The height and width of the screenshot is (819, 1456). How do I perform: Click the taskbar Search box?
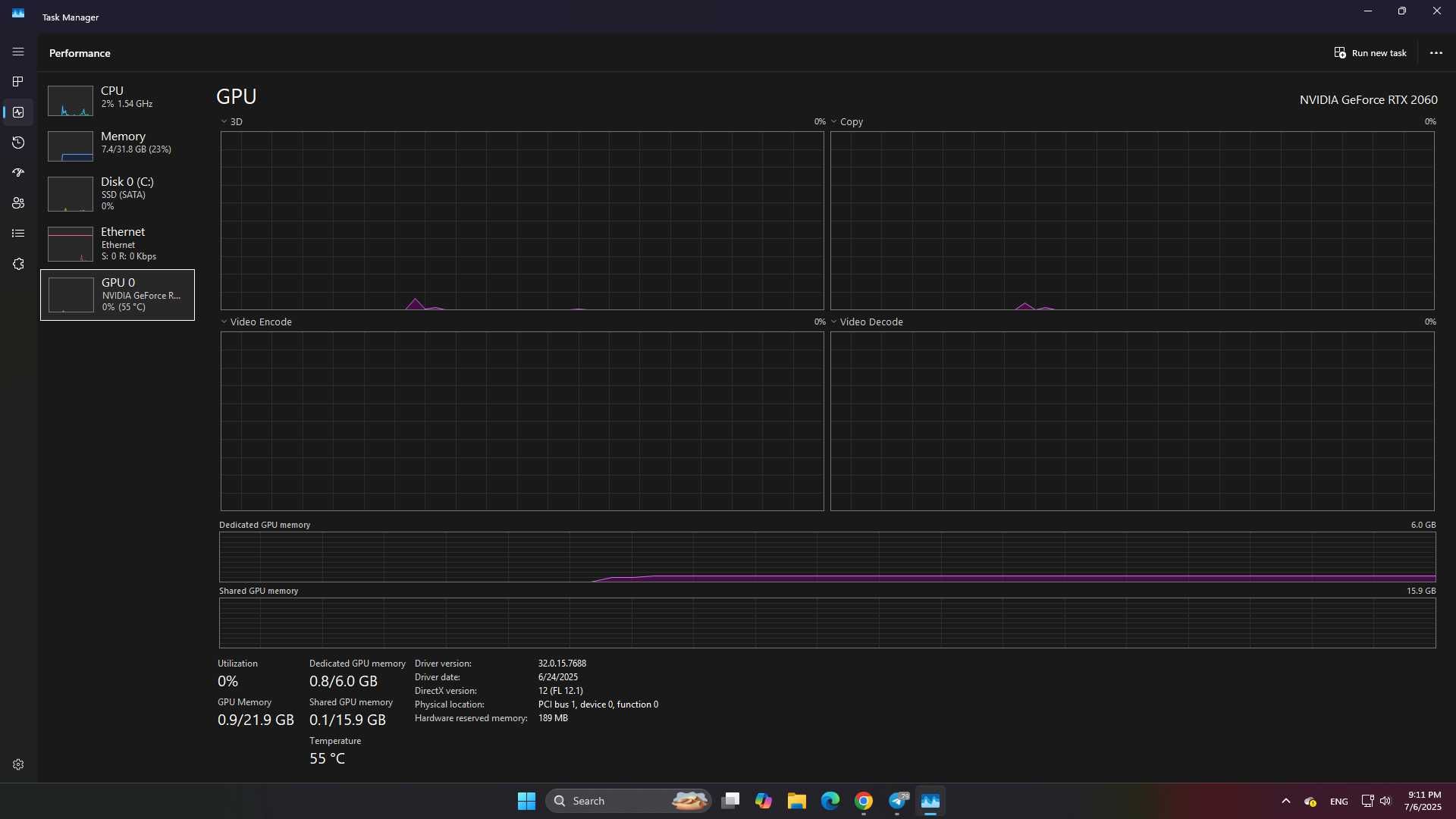pyautogui.click(x=629, y=801)
